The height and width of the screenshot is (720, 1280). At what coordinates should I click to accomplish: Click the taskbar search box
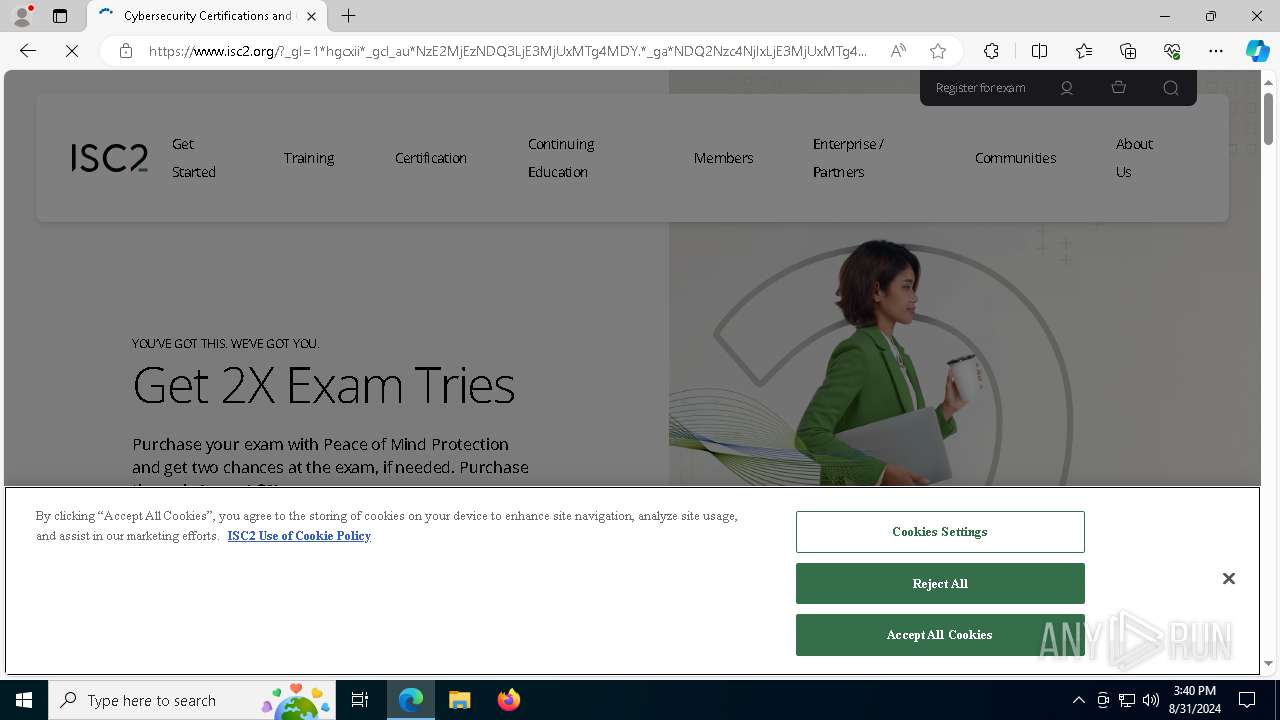[x=192, y=700]
